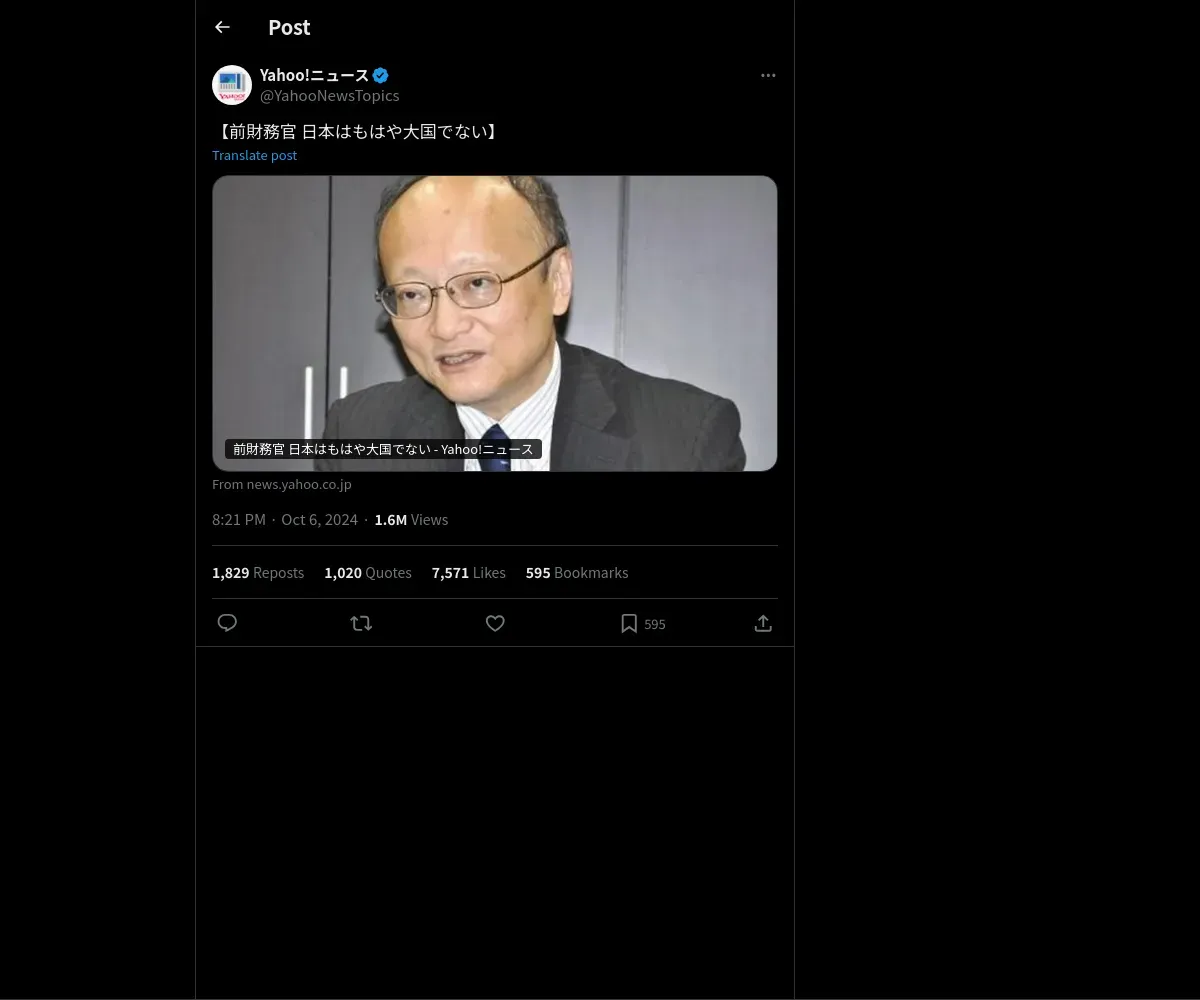Open the 595 Bookmarks count
The width and height of the screenshot is (1200, 1000).
pyautogui.click(x=577, y=573)
